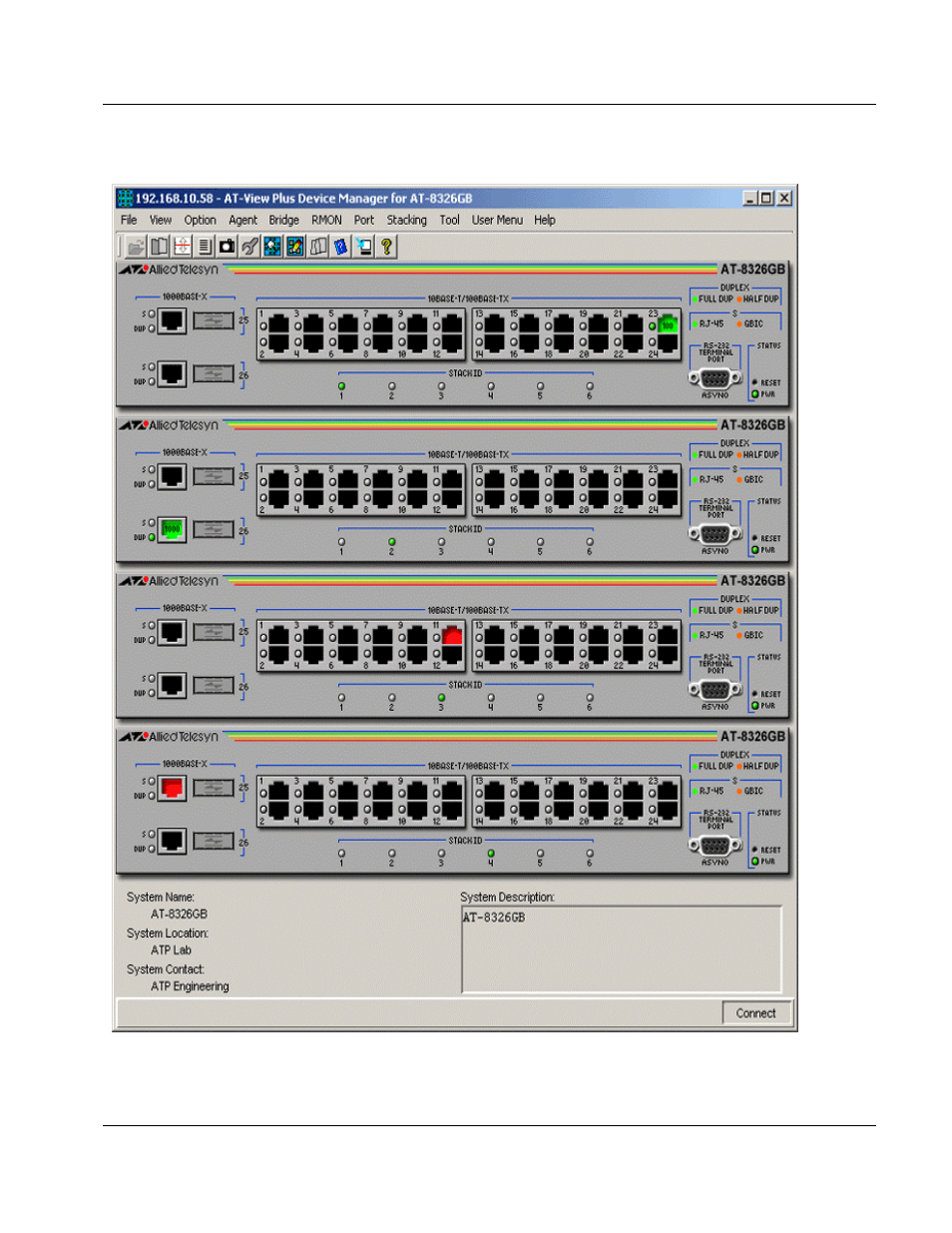The image size is (952, 1233).
Task: Click lit stack ID 2 LED on second switch
Action: click(x=391, y=541)
